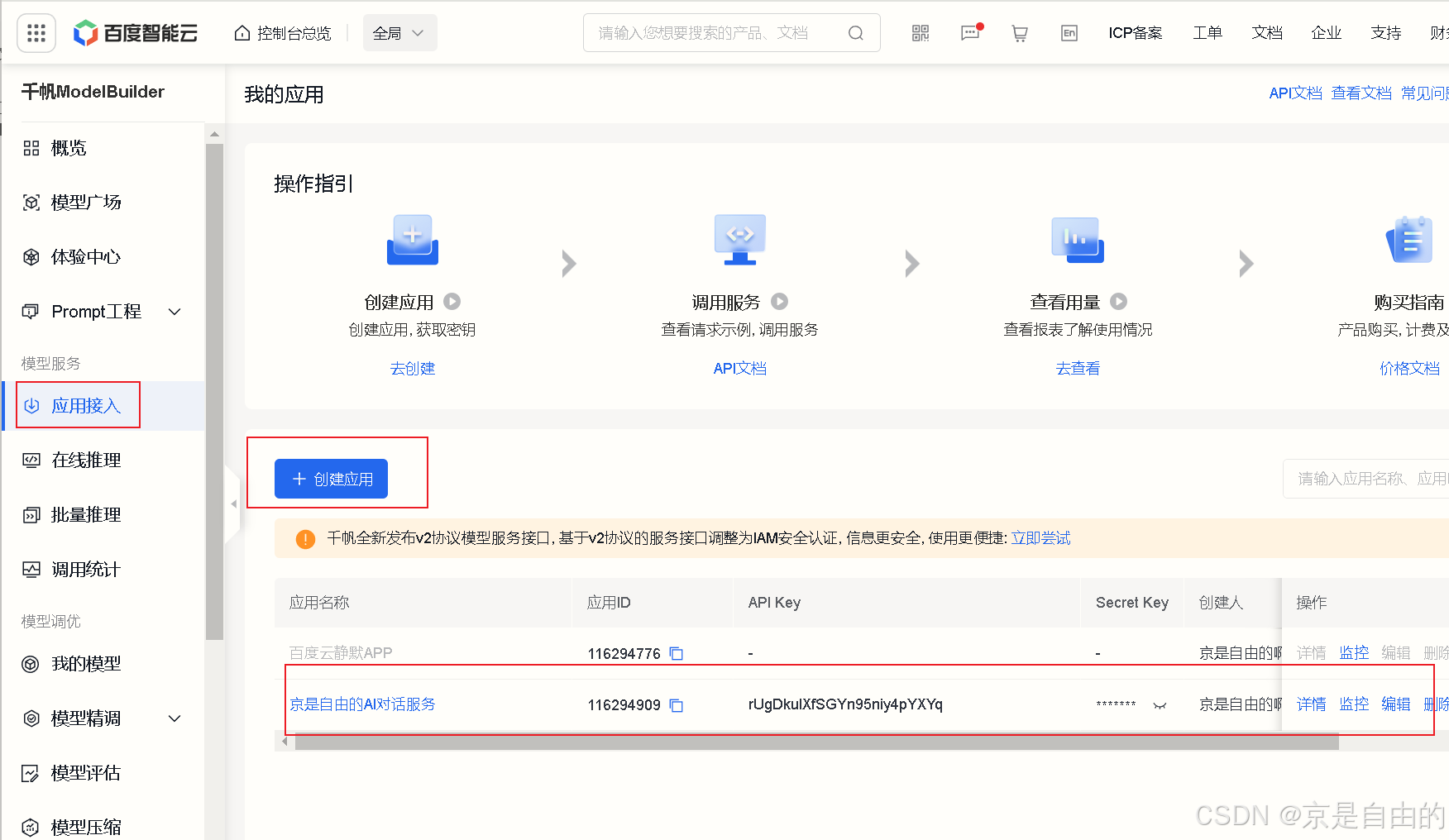Open 监控 for the 百度云静默APP row
The width and height of the screenshot is (1449, 840).
click(1354, 653)
